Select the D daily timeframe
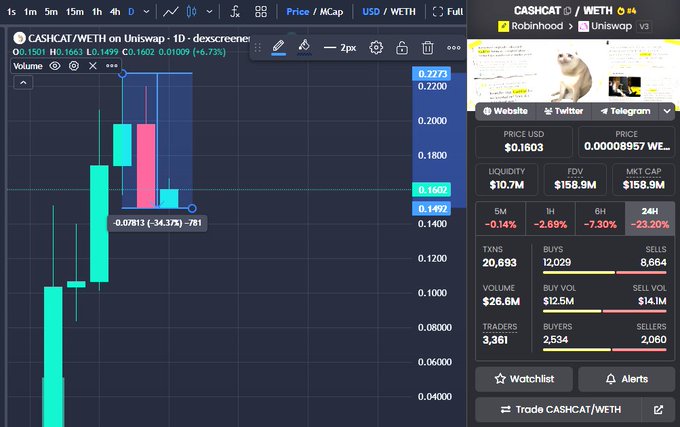This screenshot has width=680, height=427. 131,12
